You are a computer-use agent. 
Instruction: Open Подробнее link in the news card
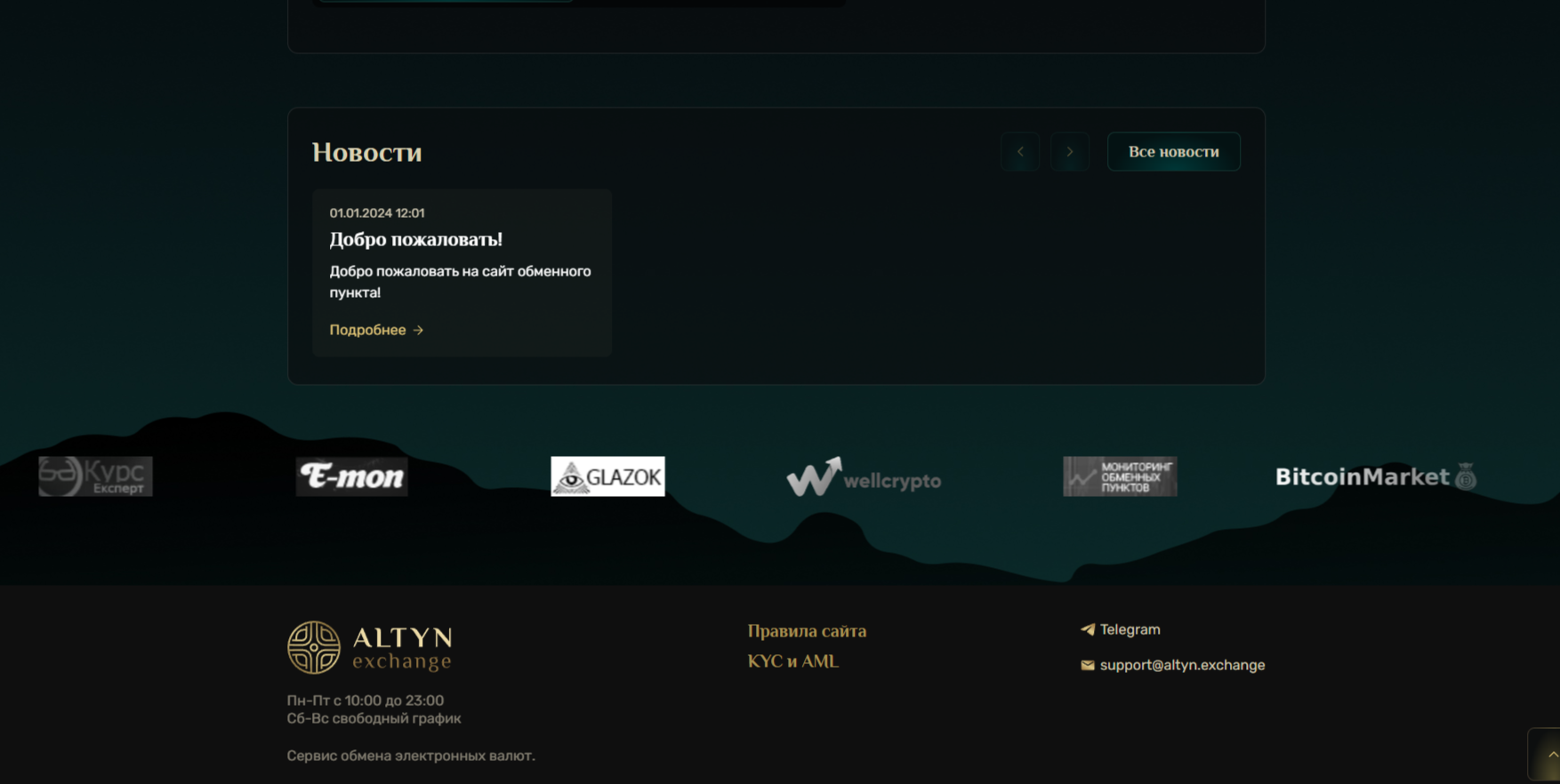pyautogui.click(x=376, y=330)
